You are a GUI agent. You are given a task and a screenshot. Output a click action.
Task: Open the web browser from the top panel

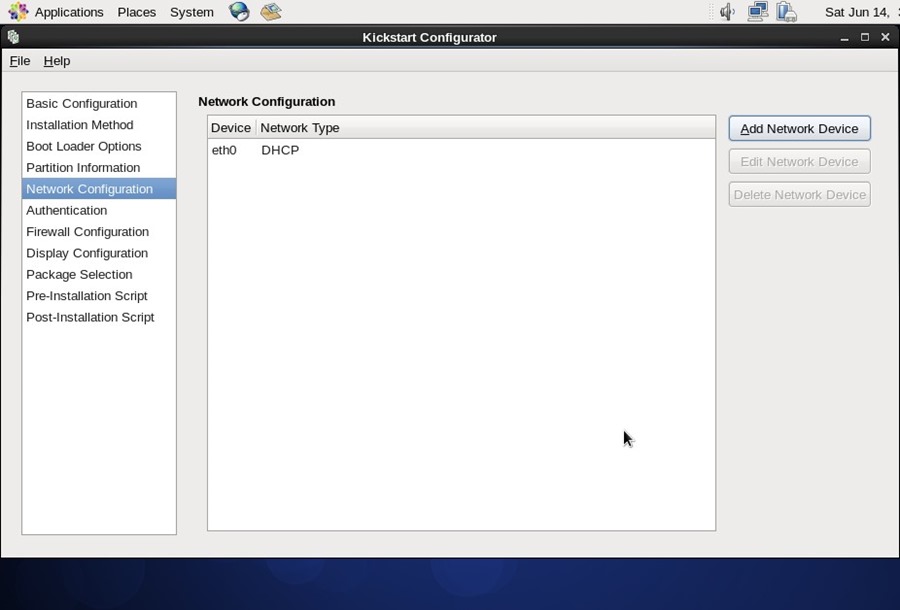click(x=237, y=11)
